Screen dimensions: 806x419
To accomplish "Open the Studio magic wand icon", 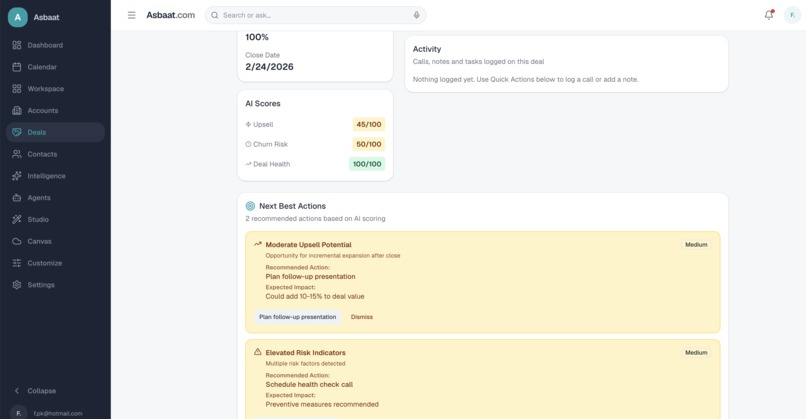I will click(17, 219).
